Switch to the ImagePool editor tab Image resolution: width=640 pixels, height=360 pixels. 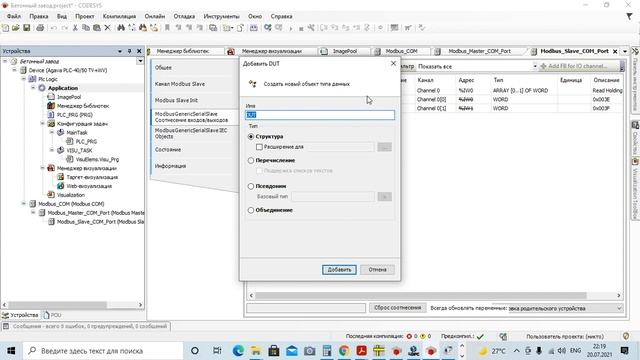[344, 51]
